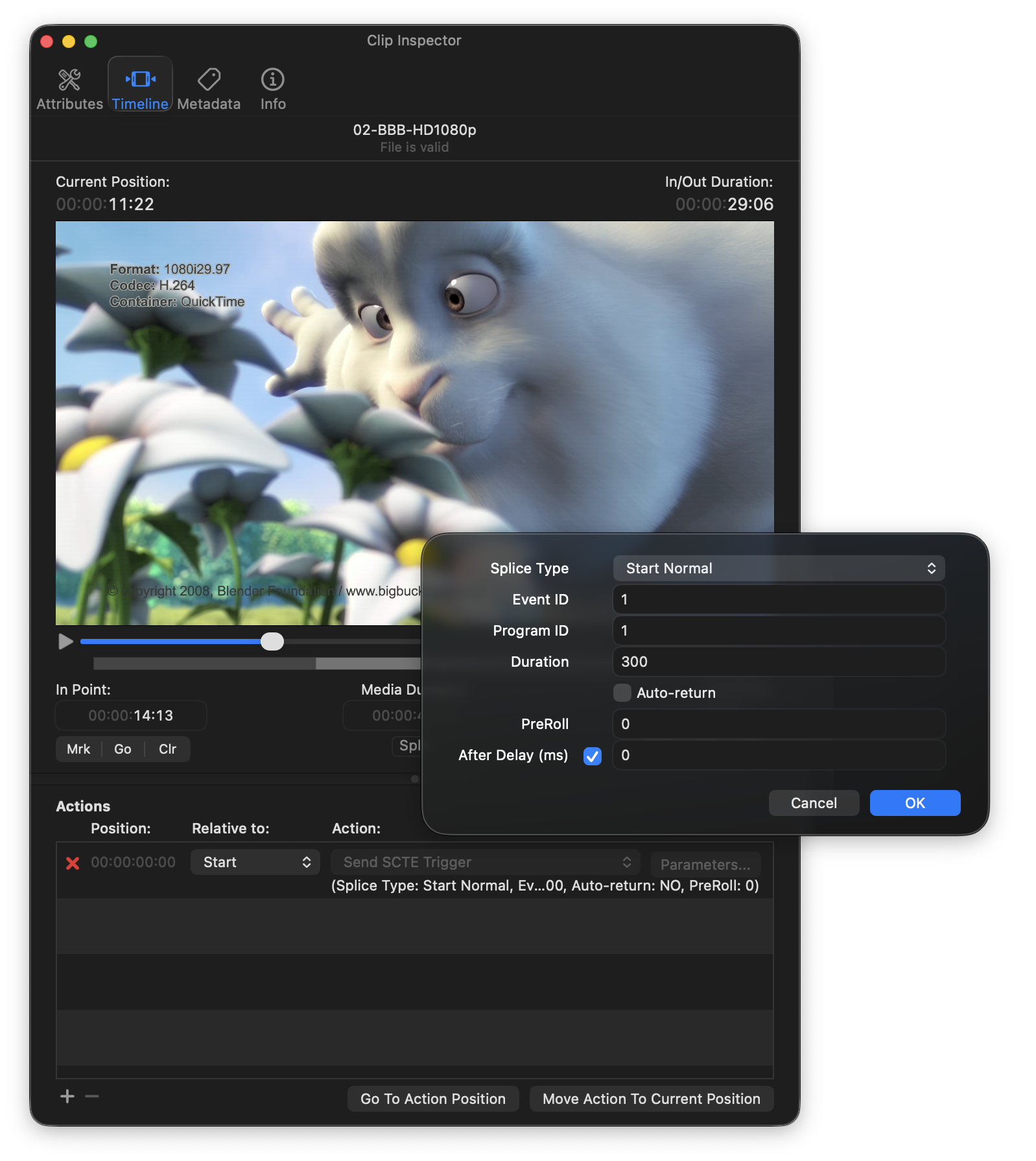Enable the Auto-return checkbox
1036x1161 pixels.
pyautogui.click(x=622, y=693)
